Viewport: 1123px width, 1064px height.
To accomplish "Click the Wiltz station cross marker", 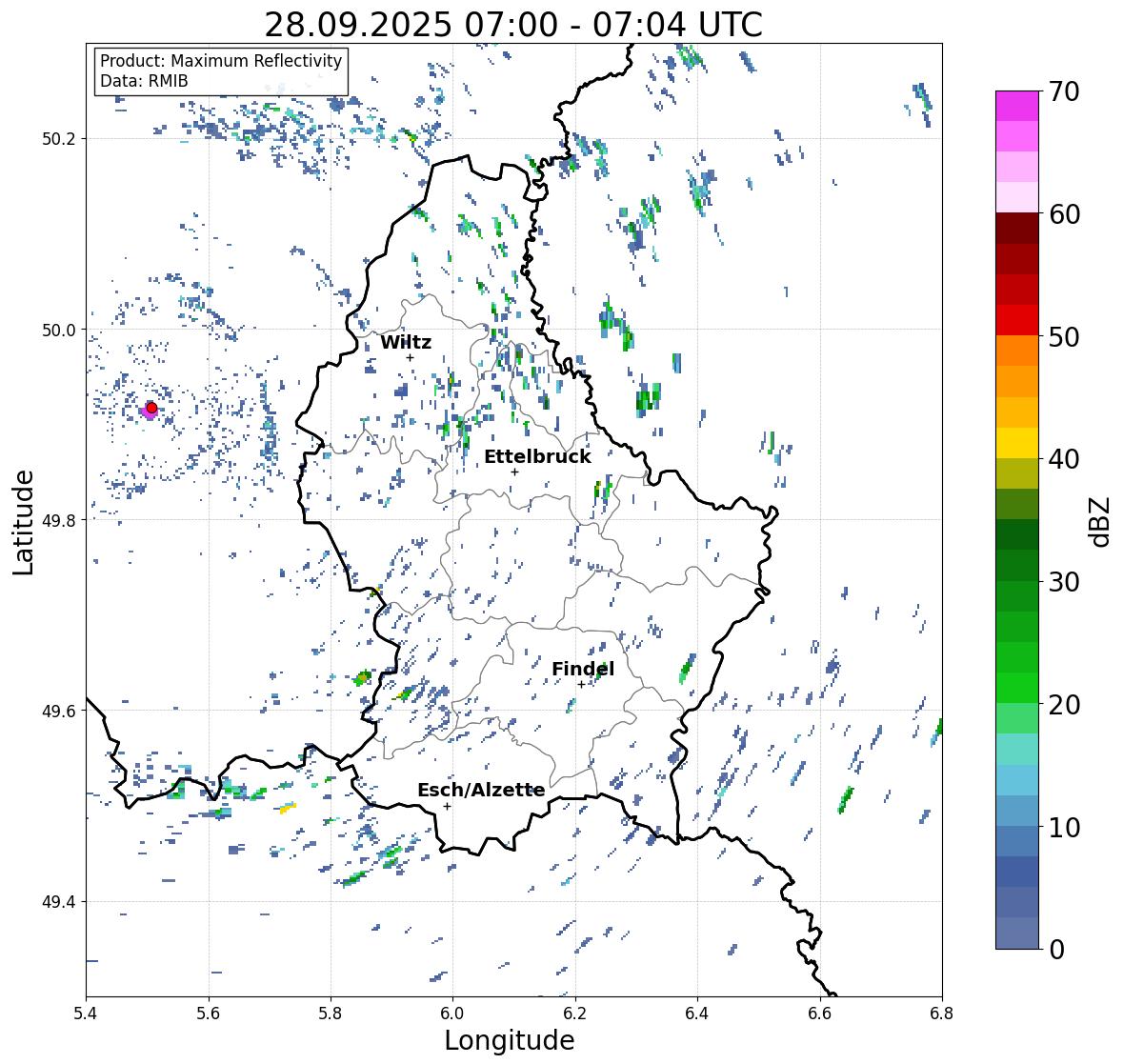I will click(410, 358).
